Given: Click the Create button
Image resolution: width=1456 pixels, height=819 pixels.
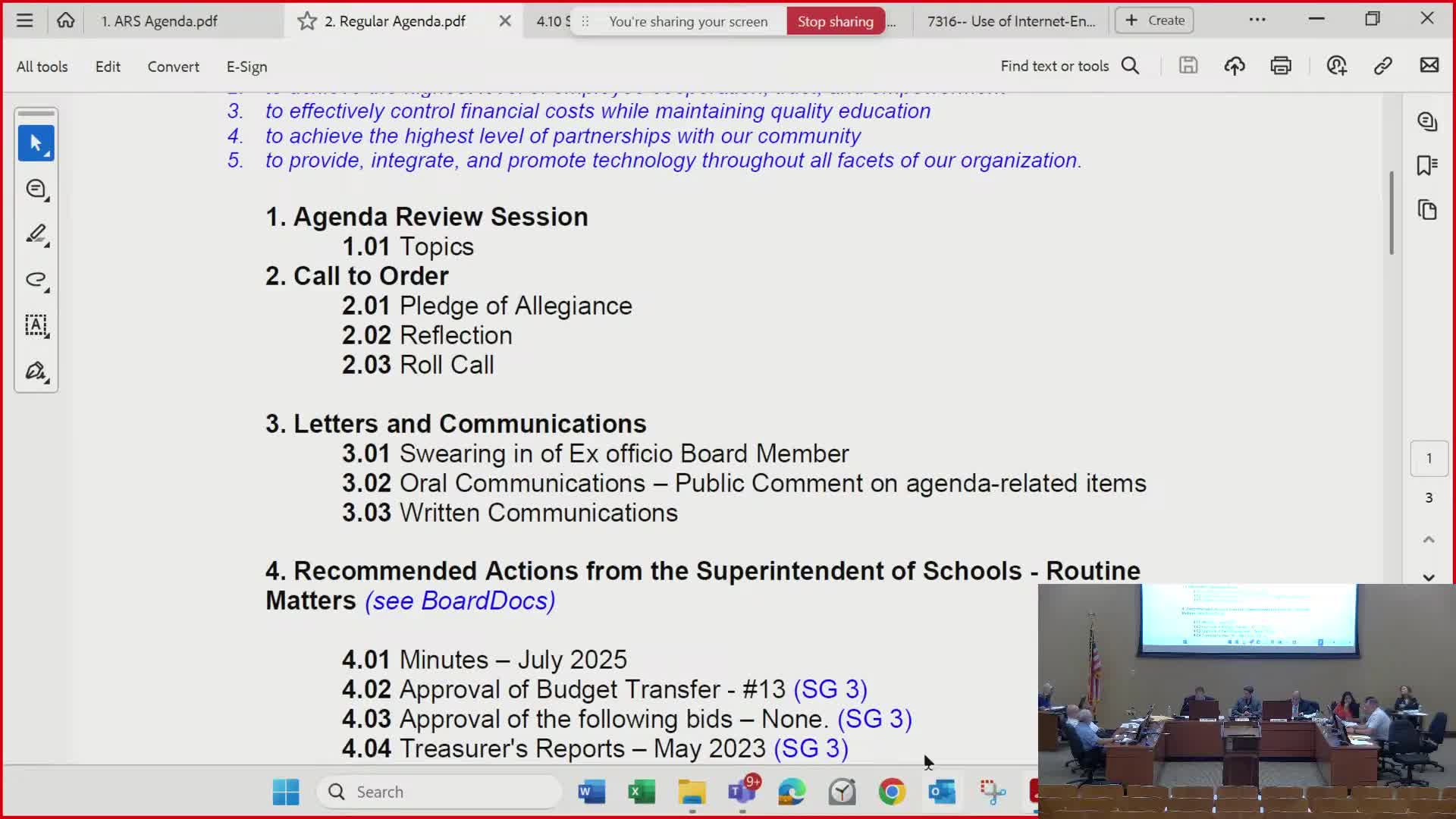Looking at the screenshot, I should (1154, 20).
